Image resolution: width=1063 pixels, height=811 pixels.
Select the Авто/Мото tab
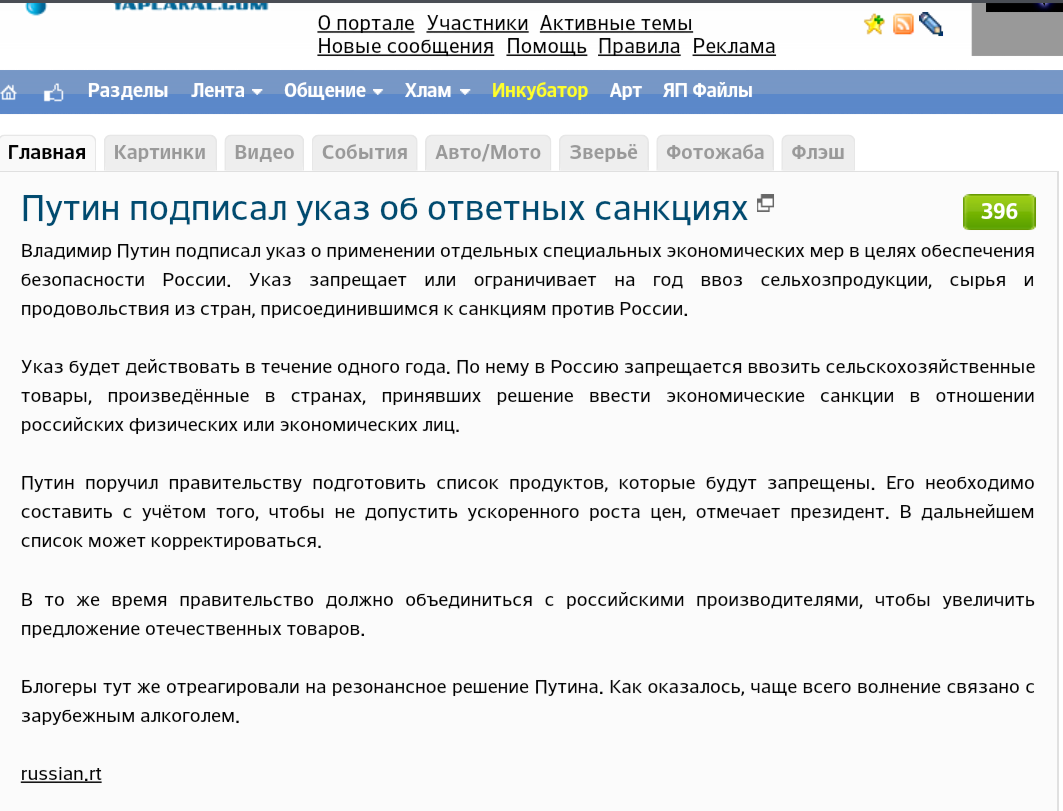487,153
